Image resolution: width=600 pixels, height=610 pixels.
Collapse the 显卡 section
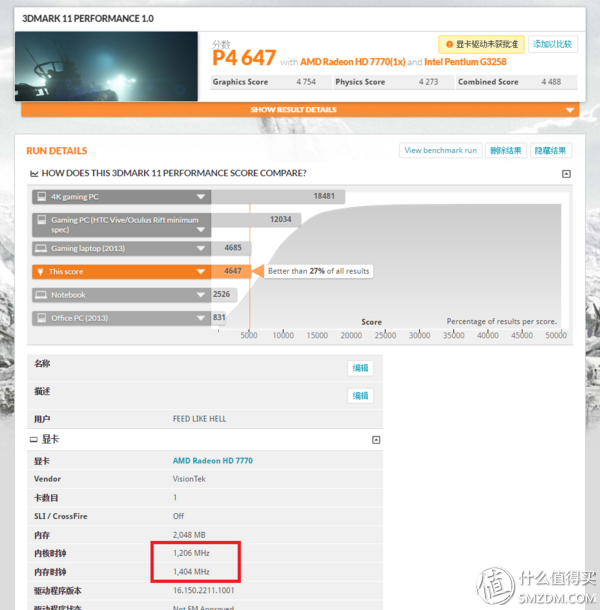click(x=376, y=440)
